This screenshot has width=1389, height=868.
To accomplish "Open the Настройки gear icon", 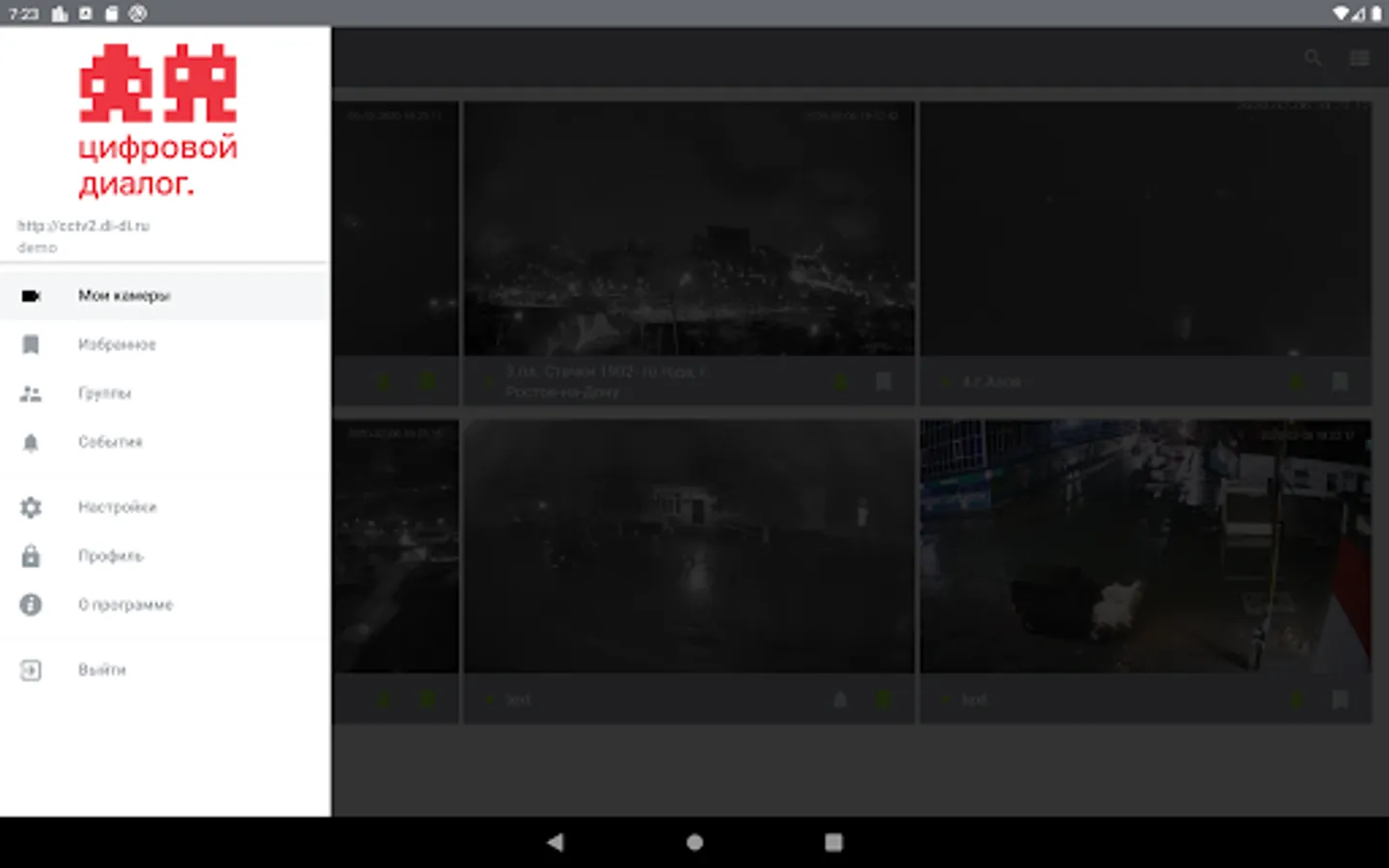I will (x=31, y=507).
